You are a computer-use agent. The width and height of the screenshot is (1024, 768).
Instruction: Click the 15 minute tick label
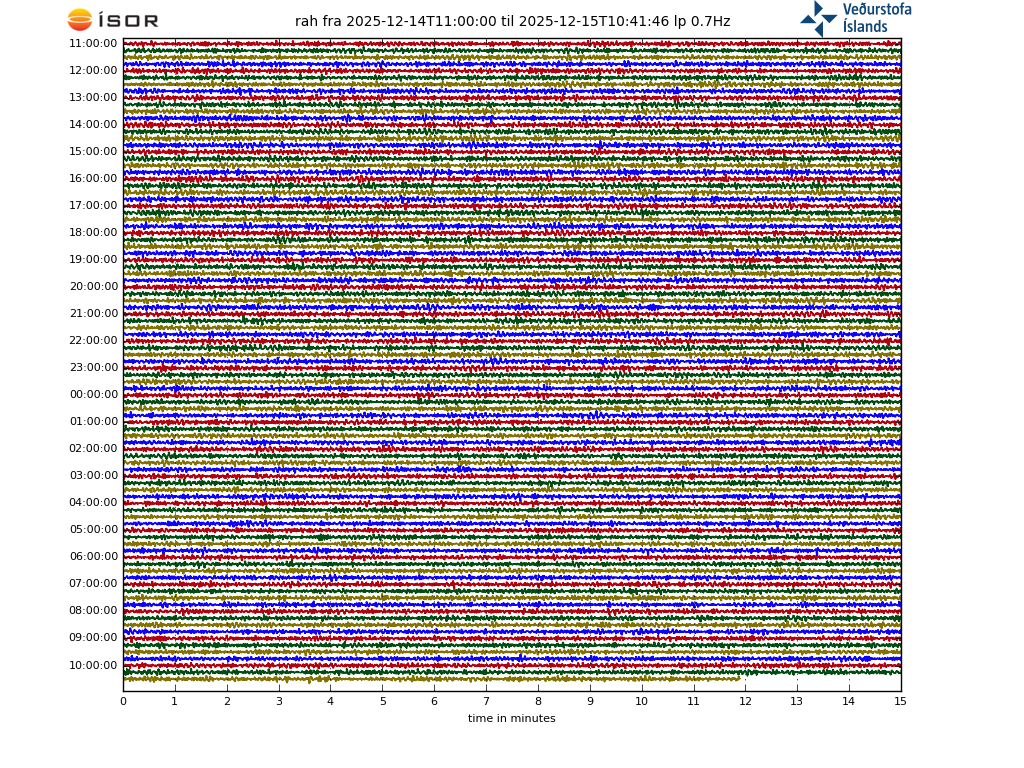pyautogui.click(x=900, y=702)
